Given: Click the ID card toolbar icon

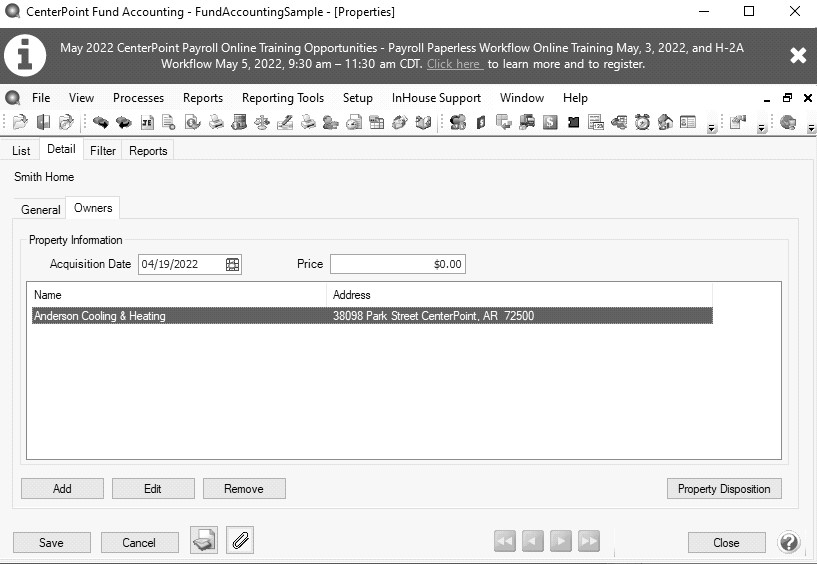Looking at the screenshot, I should pyautogui.click(x=688, y=122).
